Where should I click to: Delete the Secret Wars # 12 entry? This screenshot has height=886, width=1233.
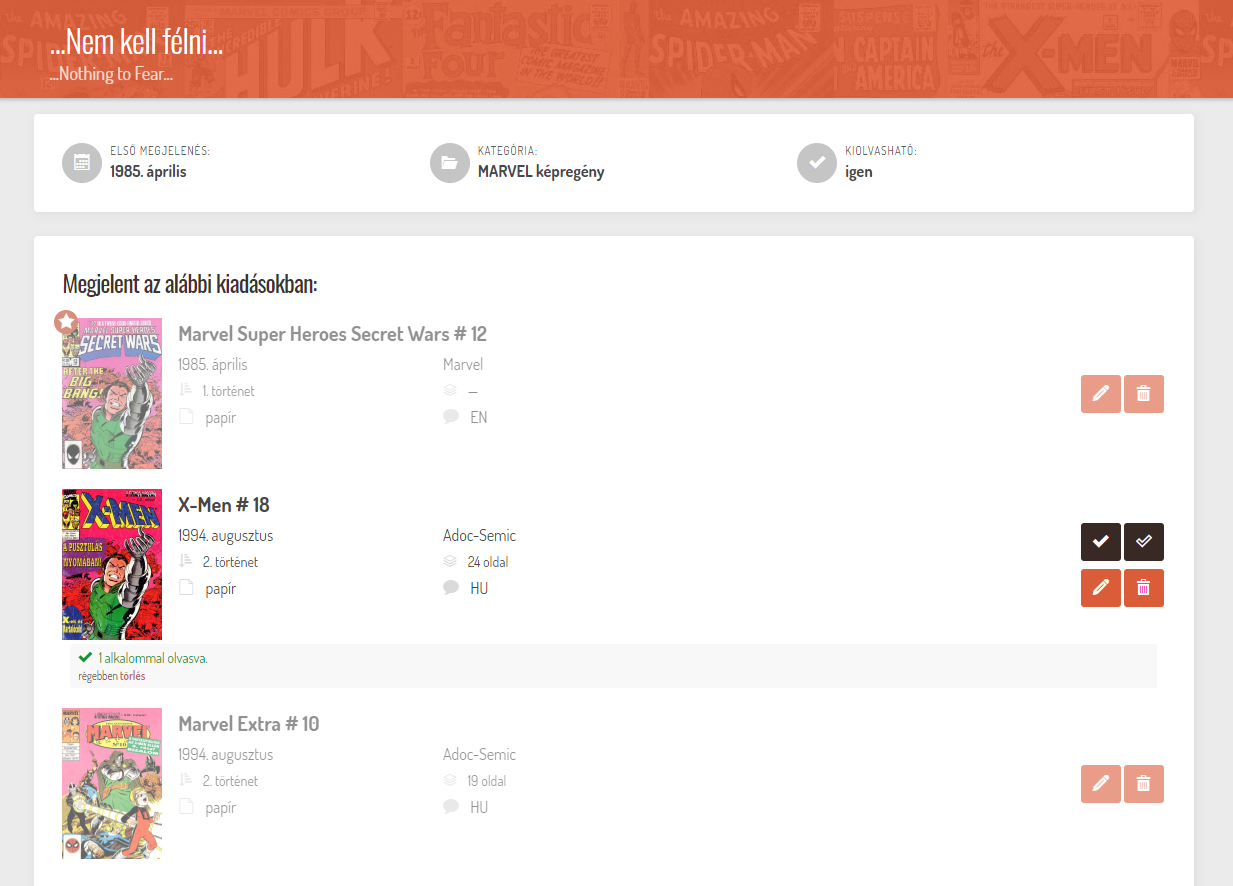click(1144, 394)
